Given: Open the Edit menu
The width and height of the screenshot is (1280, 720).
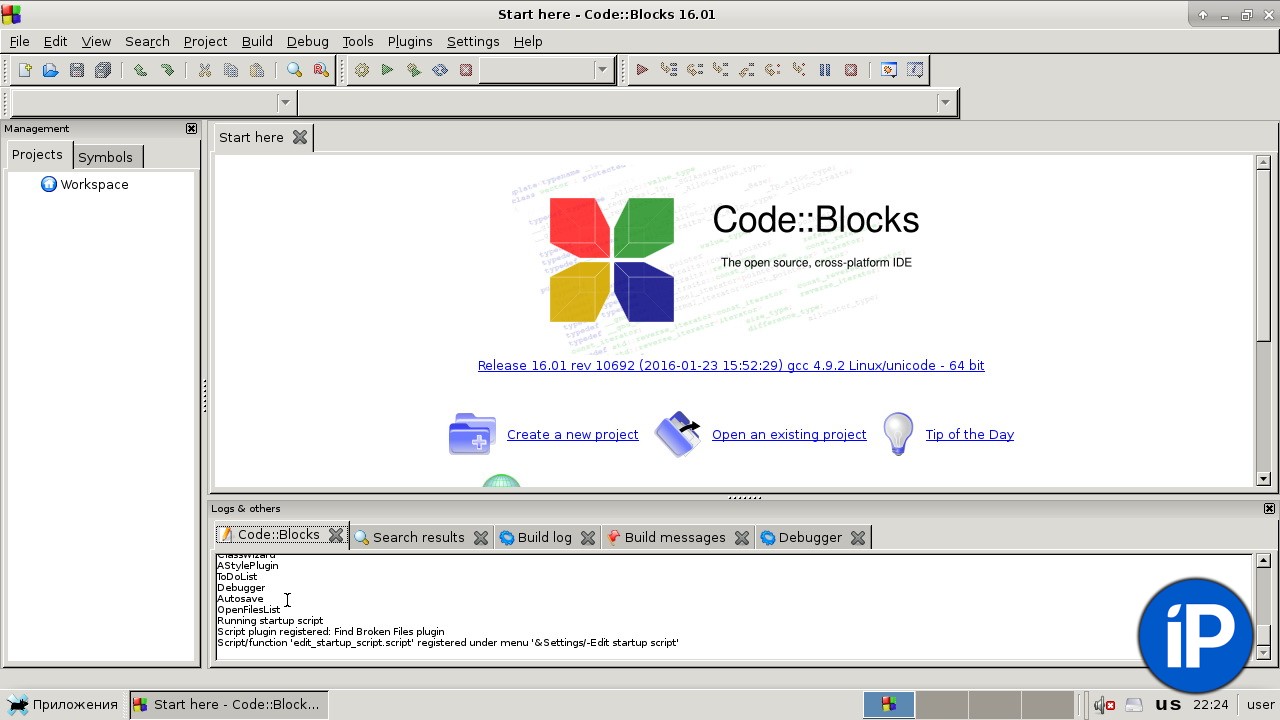Looking at the screenshot, I should click(x=55, y=41).
